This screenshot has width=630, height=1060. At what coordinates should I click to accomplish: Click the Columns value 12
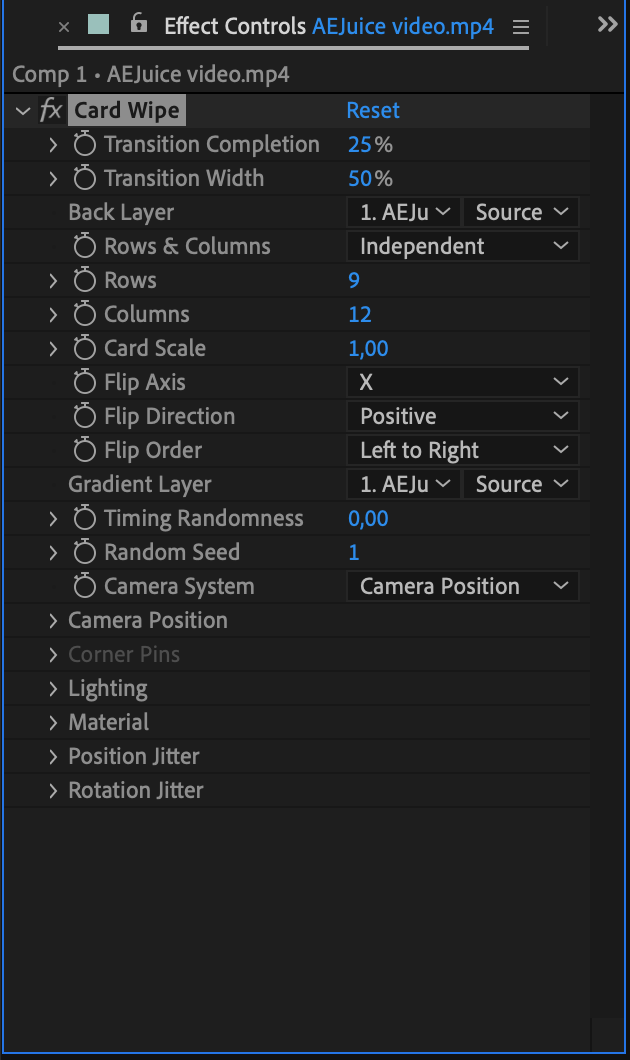[360, 315]
